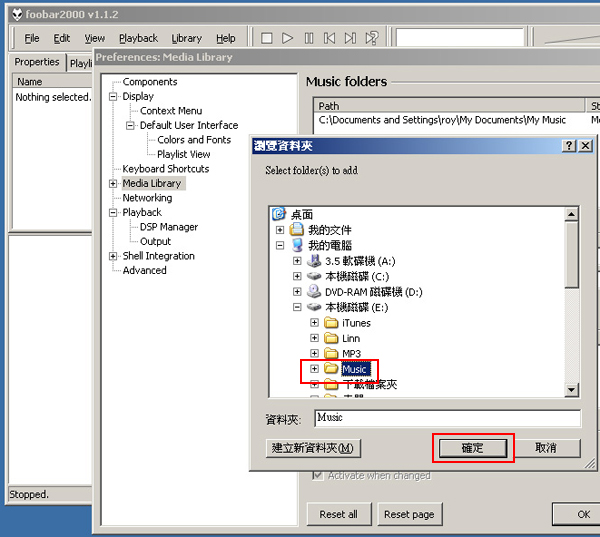This screenshot has height=537, width=600.
Task: Switch to the Properties tab
Action: (x=37, y=62)
